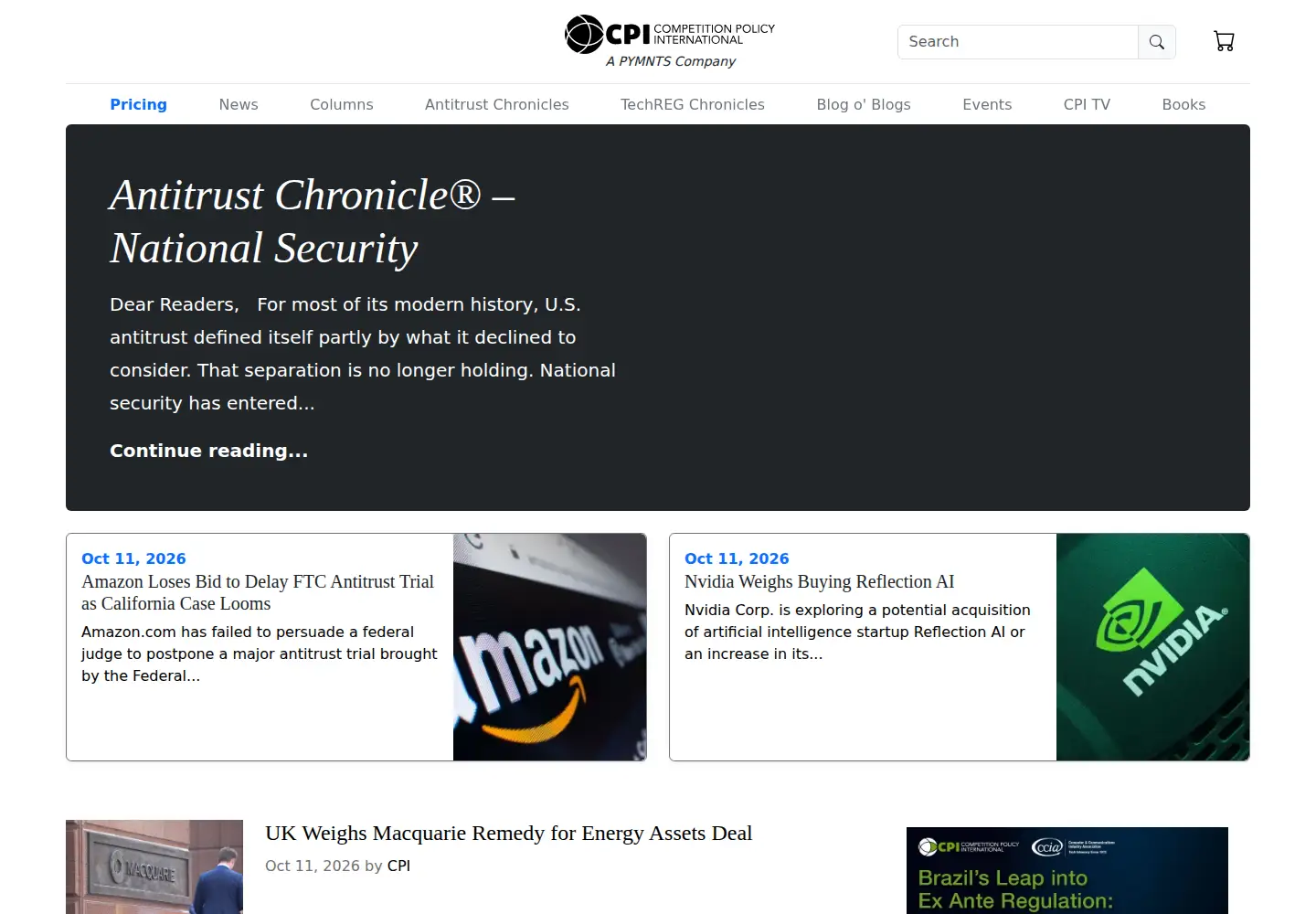The width and height of the screenshot is (1316, 914).
Task: Go to Blog o' Blogs
Action: (864, 104)
